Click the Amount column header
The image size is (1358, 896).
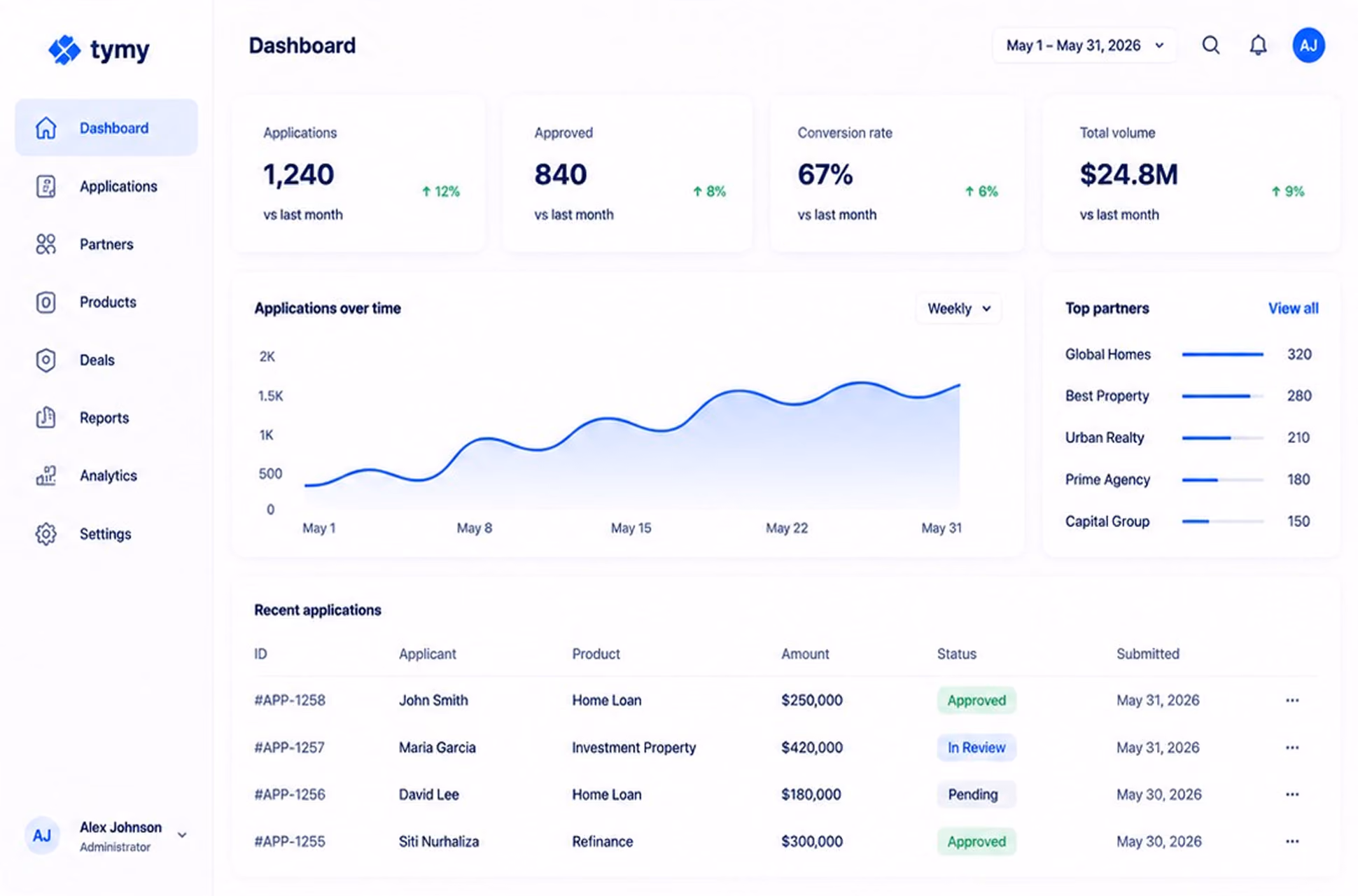[x=805, y=654]
